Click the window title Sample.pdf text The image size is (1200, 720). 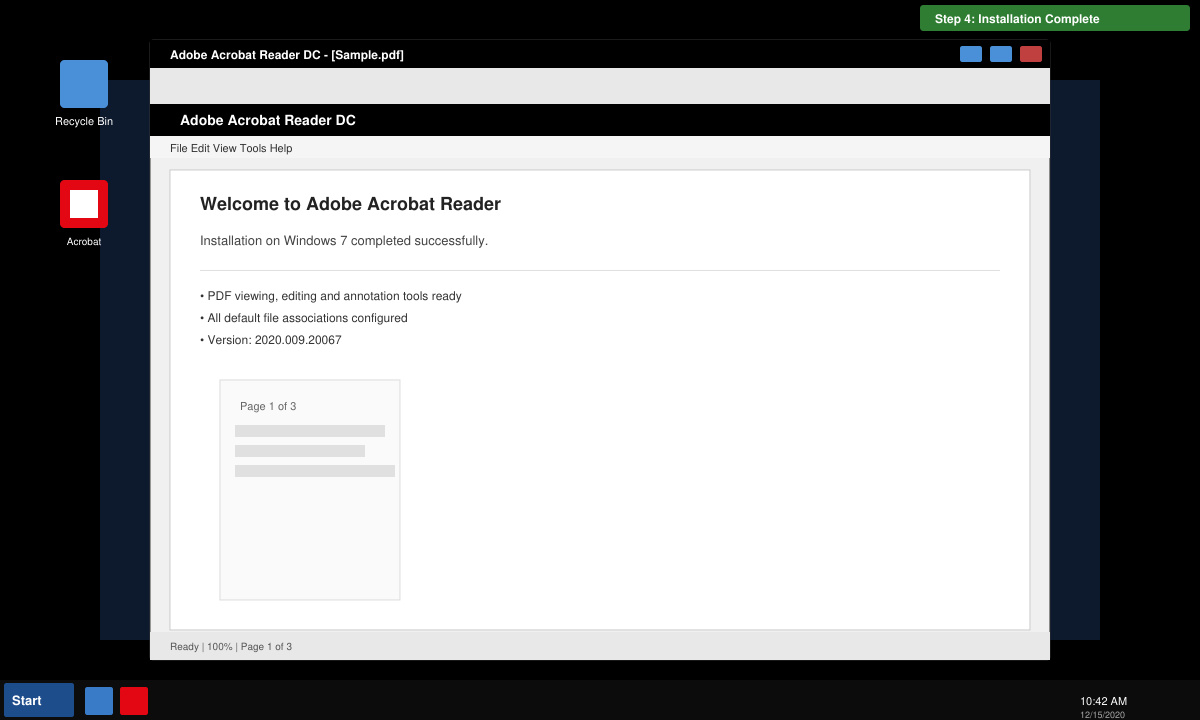click(x=367, y=55)
